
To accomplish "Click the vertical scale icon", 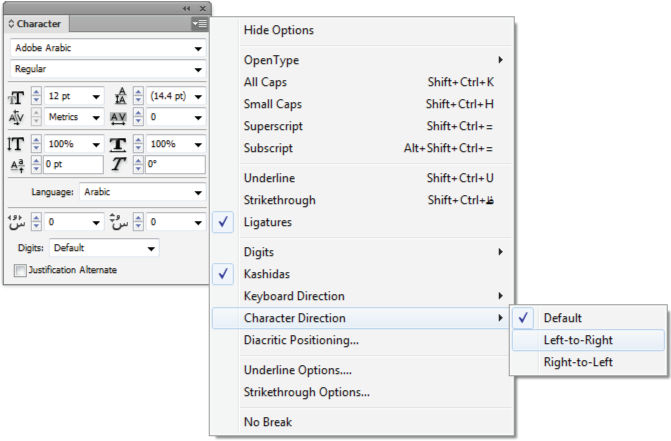I will (x=16, y=144).
